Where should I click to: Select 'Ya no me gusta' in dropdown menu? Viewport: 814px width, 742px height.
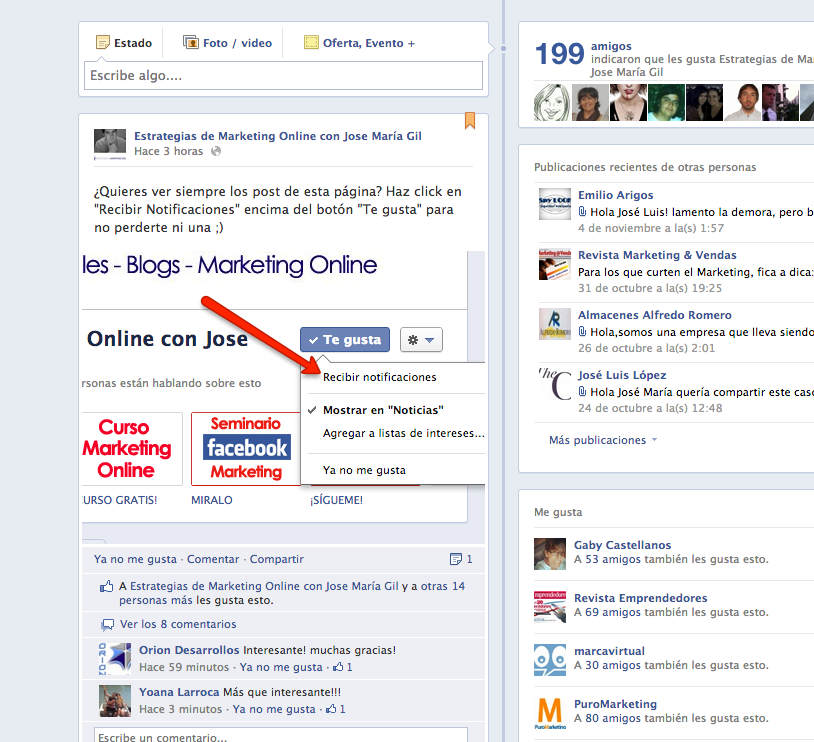[x=364, y=470]
